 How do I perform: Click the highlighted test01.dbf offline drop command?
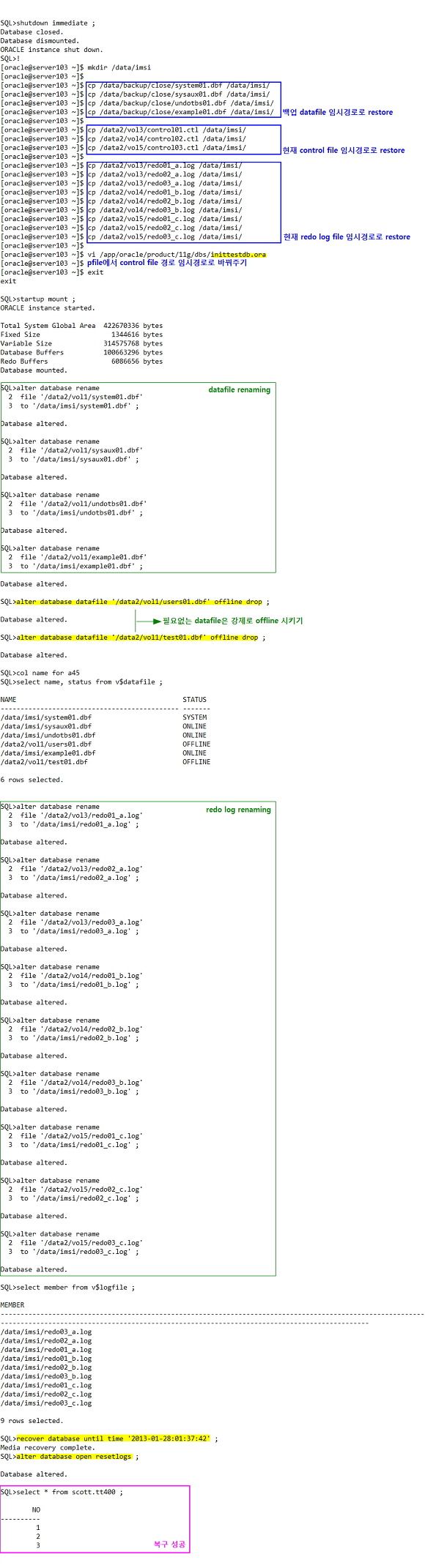(137, 638)
